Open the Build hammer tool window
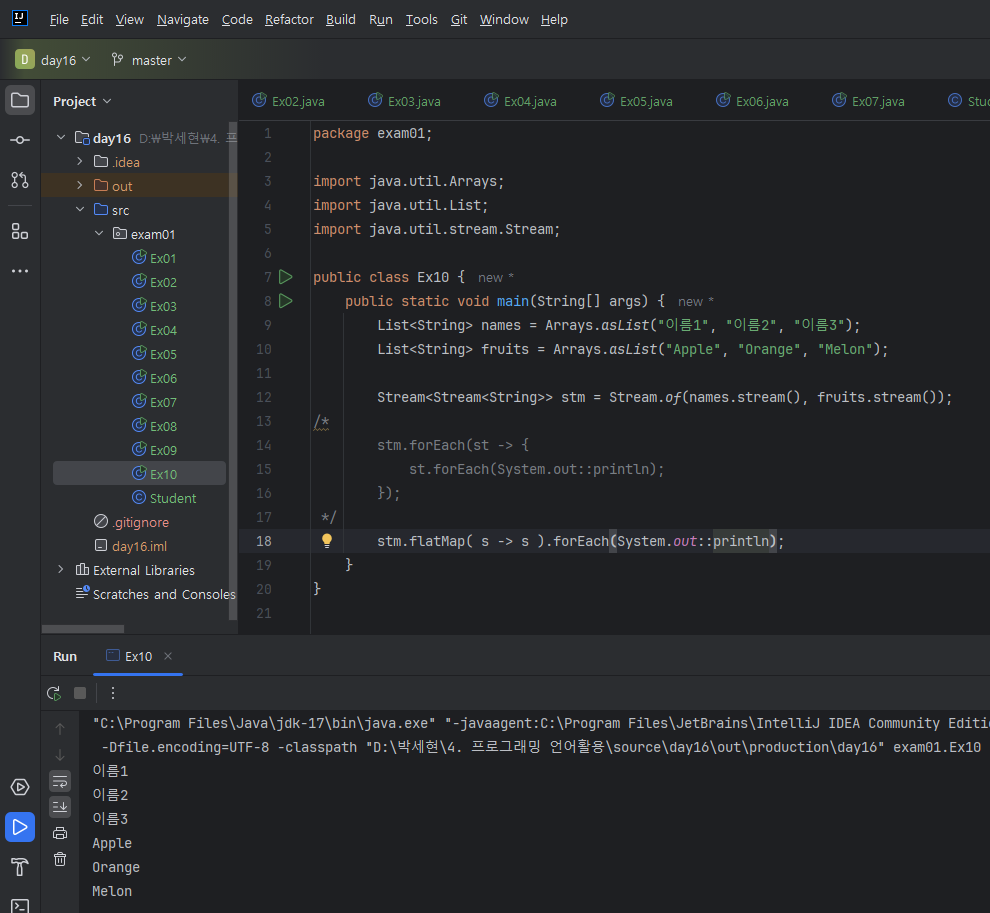This screenshot has width=990, height=913. (20, 866)
